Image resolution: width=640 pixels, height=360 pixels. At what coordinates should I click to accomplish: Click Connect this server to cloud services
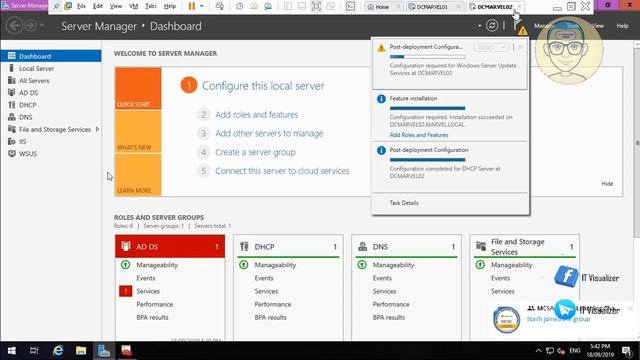[282, 171]
